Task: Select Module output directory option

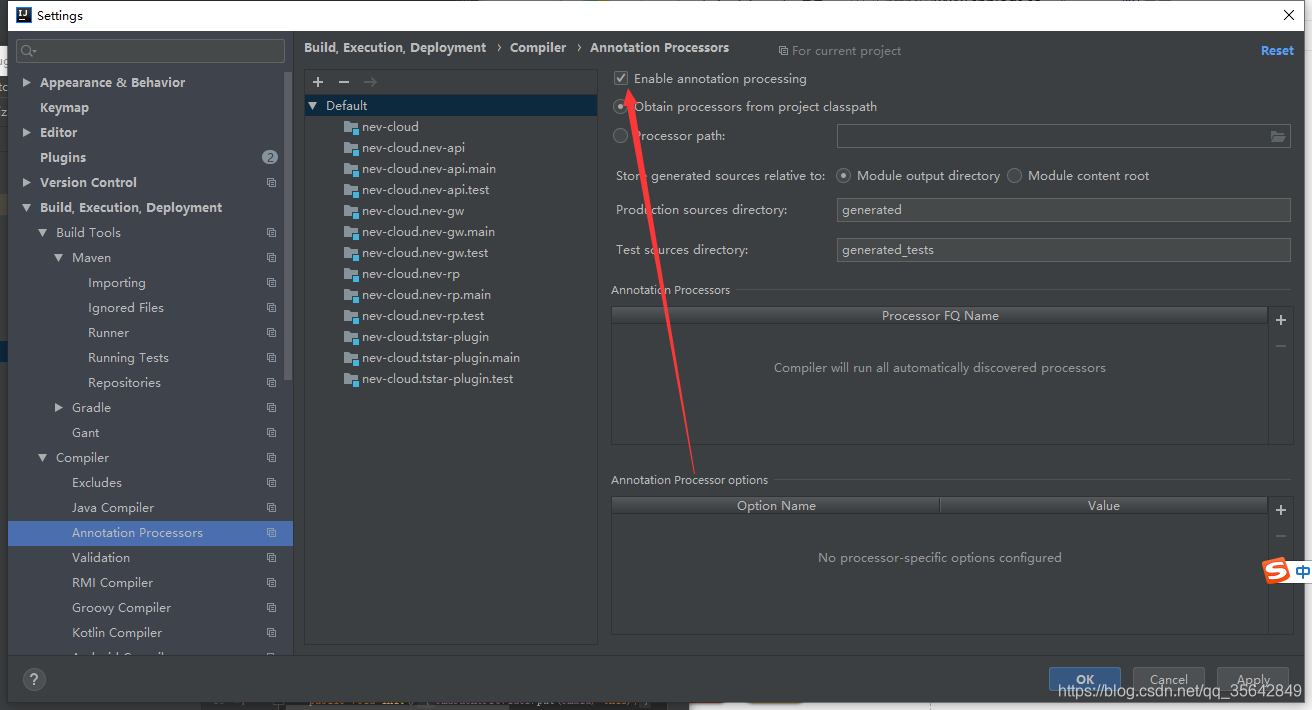Action: pos(843,176)
